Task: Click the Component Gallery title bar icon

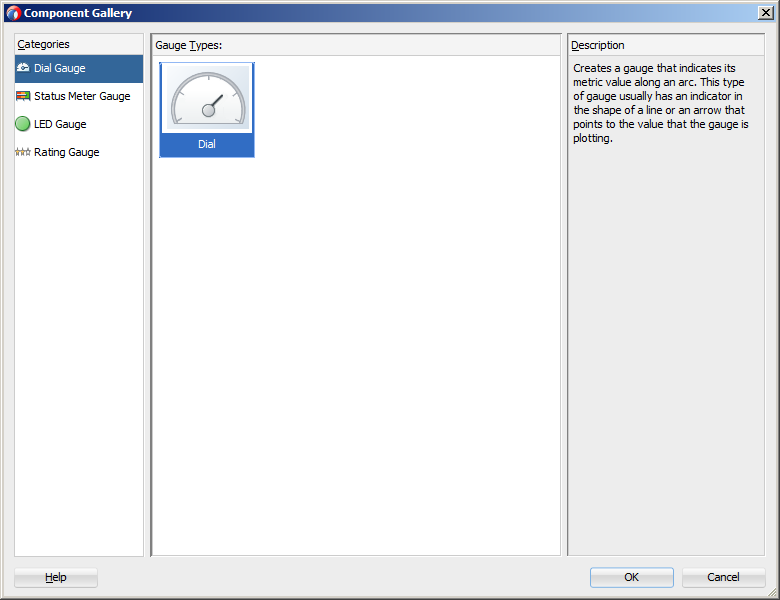Action: point(13,13)
